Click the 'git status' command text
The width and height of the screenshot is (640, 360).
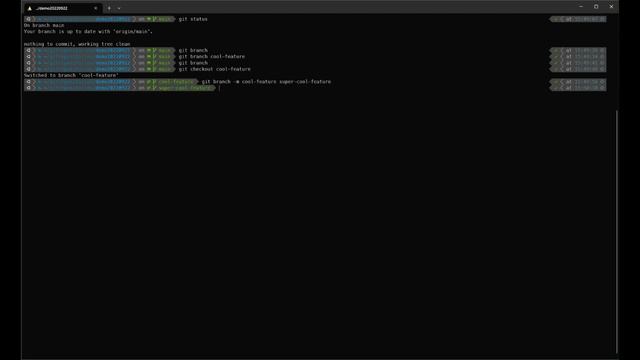point(193,19)
